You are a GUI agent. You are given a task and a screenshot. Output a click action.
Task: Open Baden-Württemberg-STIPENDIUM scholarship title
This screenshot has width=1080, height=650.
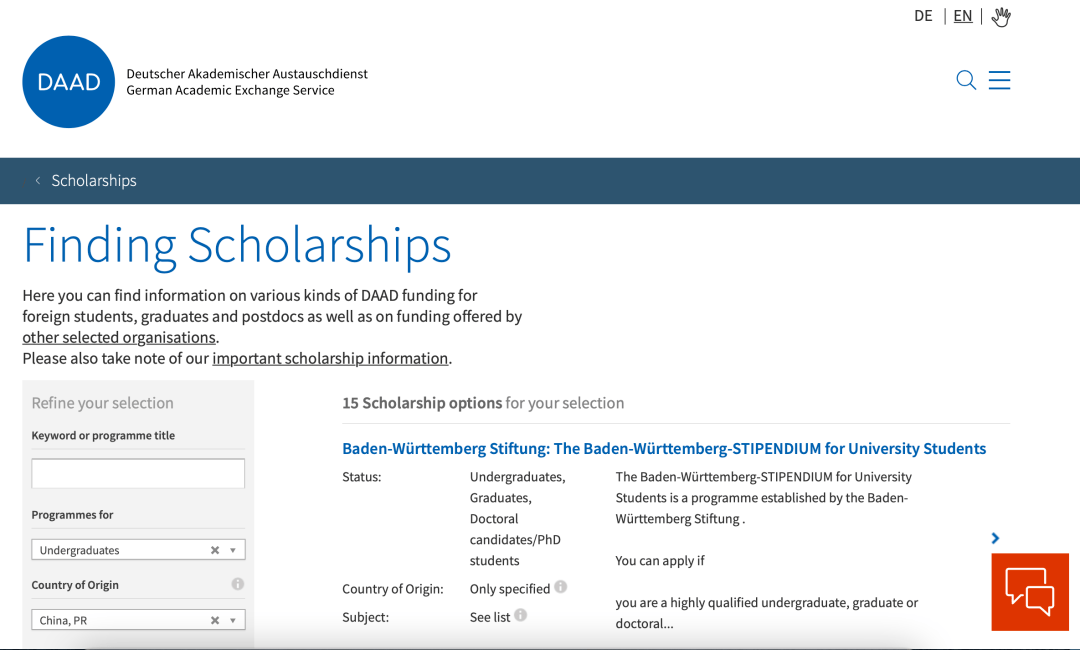(x=664, y=448)
